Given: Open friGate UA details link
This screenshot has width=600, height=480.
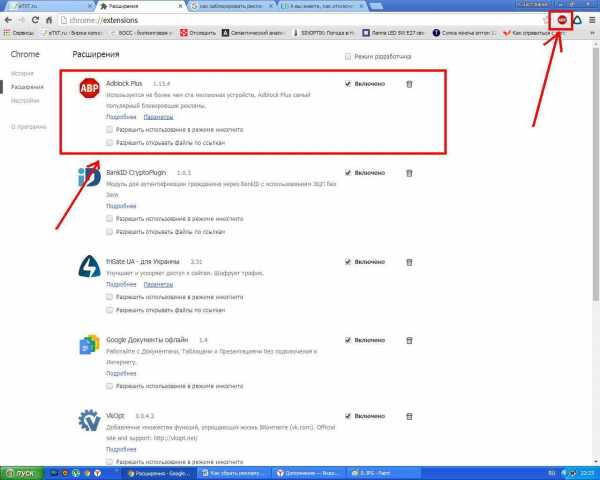Looking at the screenshot, I should point(121,284).
